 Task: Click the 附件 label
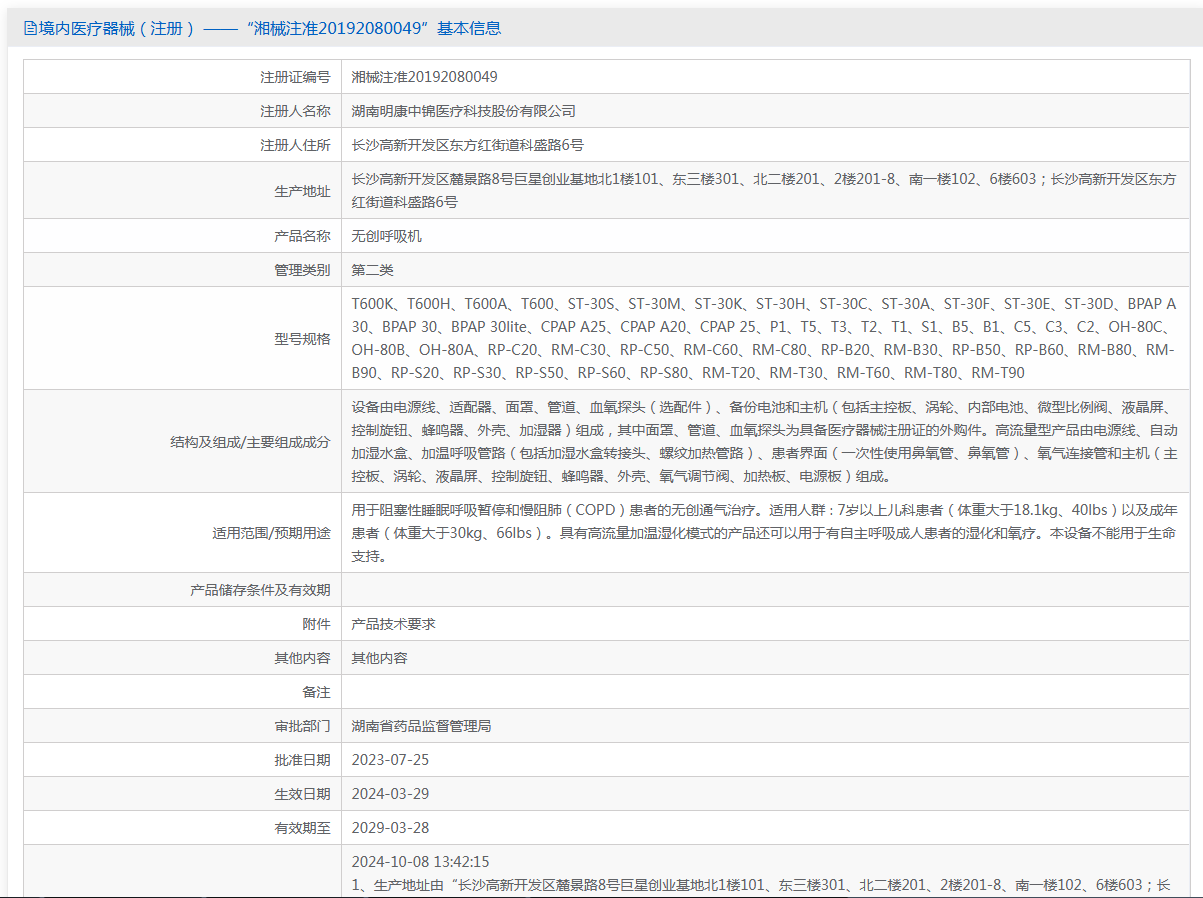coord(316,624)
